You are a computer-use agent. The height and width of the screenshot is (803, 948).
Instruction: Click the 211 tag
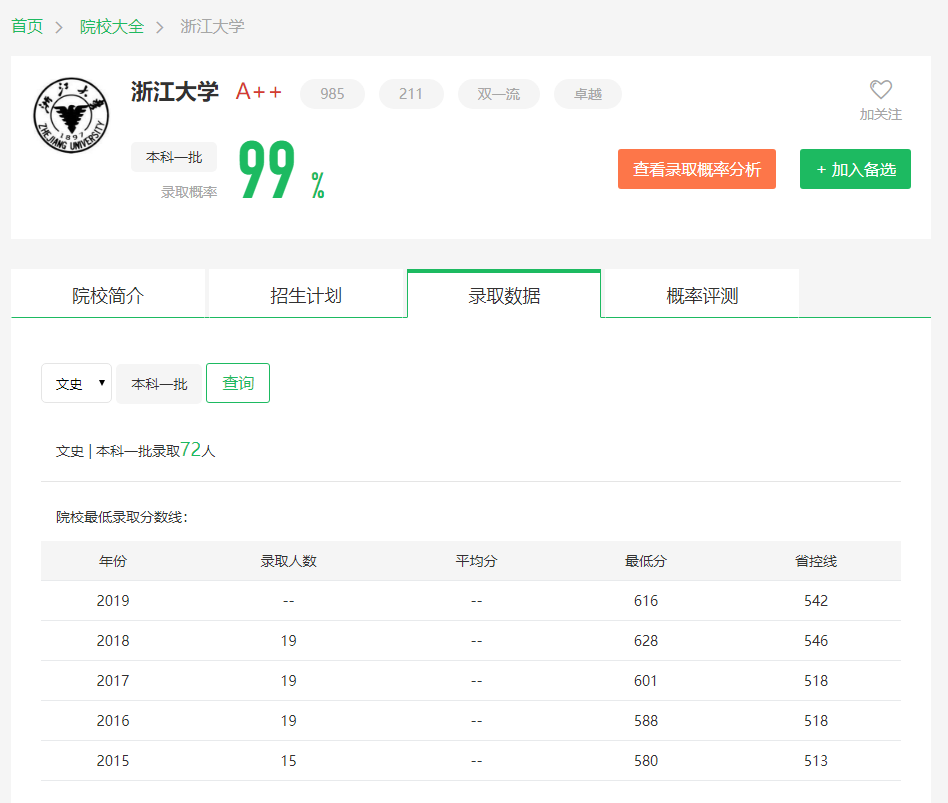[411, 94]
